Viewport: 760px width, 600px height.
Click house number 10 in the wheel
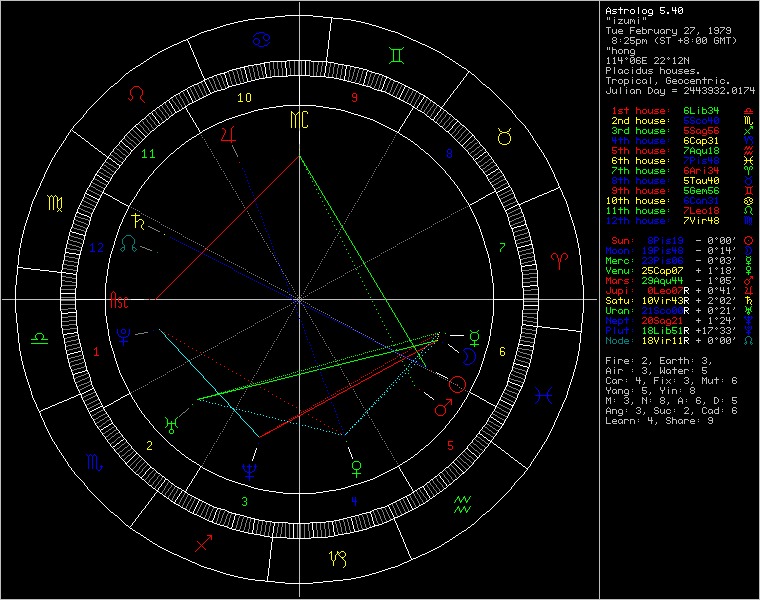click(244, 98)
